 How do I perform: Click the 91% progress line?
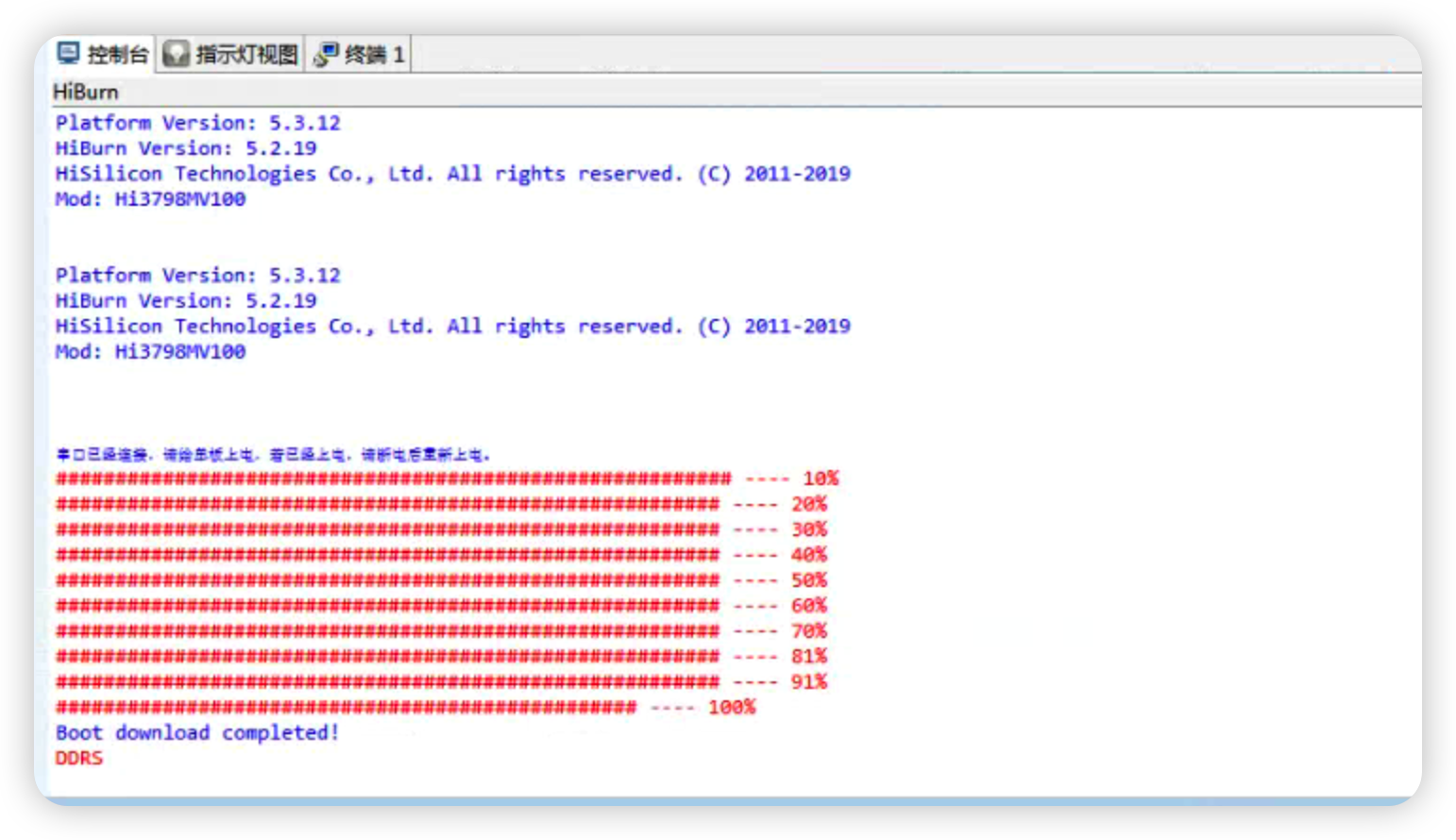click(441, 681)
